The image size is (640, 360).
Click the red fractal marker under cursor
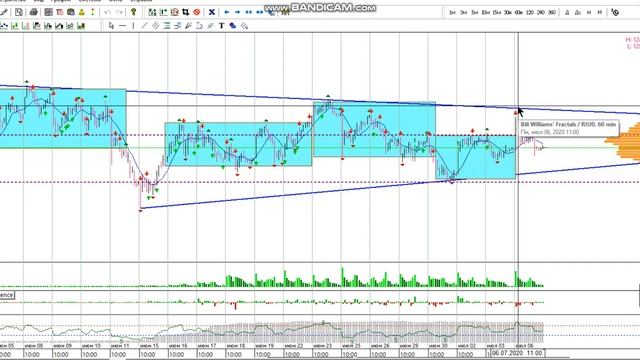(x=516, y=112)
